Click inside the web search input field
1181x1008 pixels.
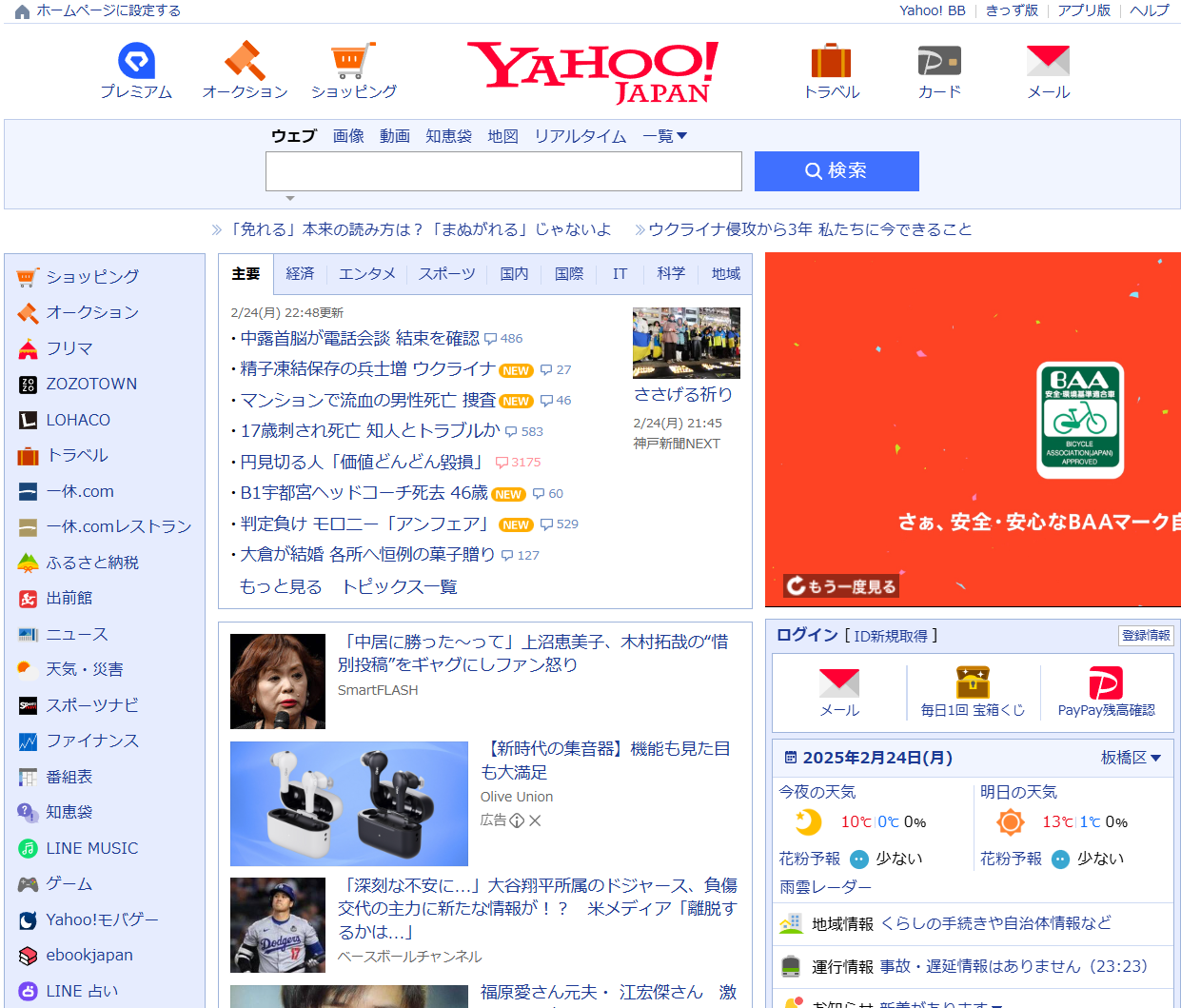[503, 171]
